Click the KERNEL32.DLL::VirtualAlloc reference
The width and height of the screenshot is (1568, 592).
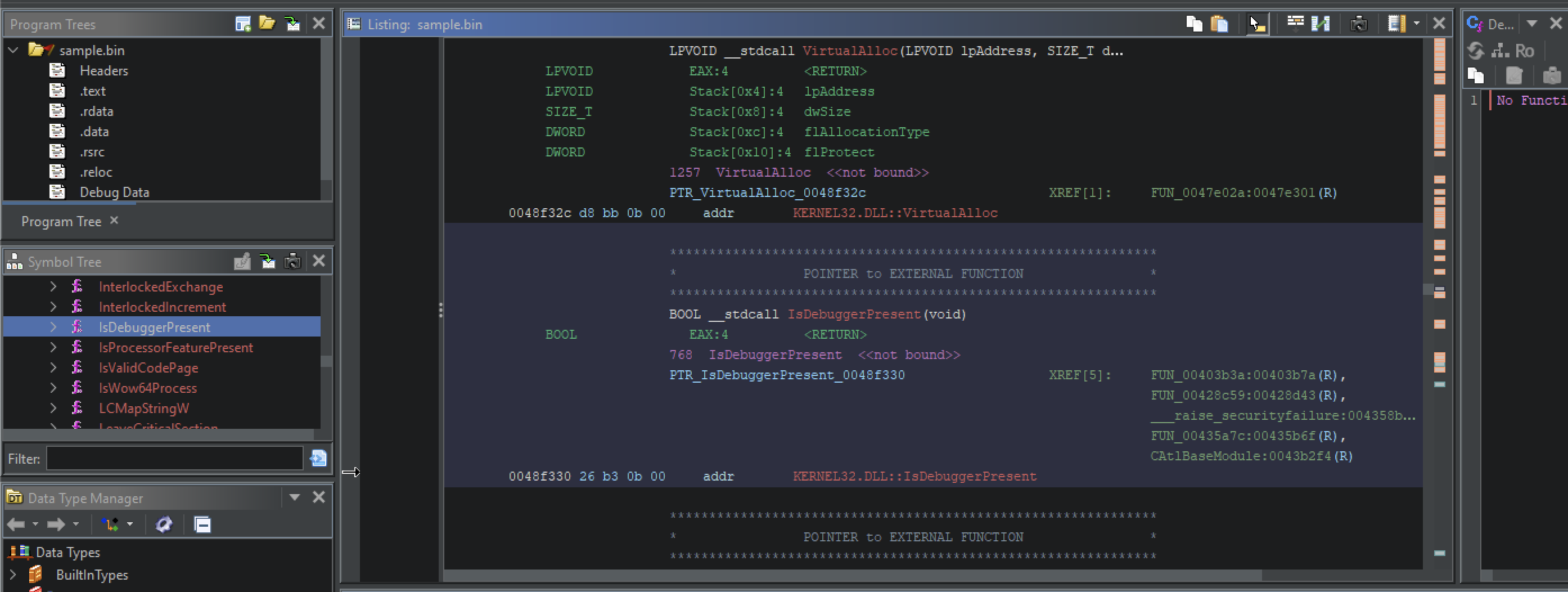pyautogui.click(x=895, y=213)
